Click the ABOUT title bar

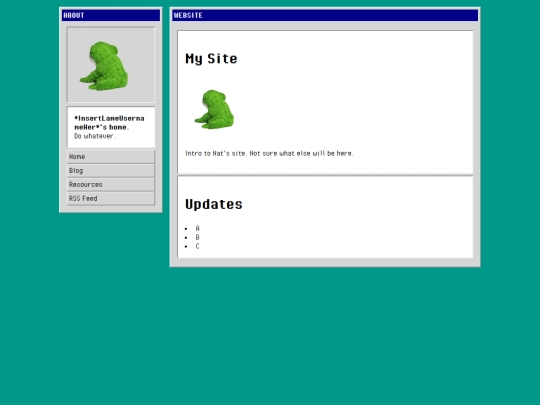pyautogui.click(x=111, y=15)
